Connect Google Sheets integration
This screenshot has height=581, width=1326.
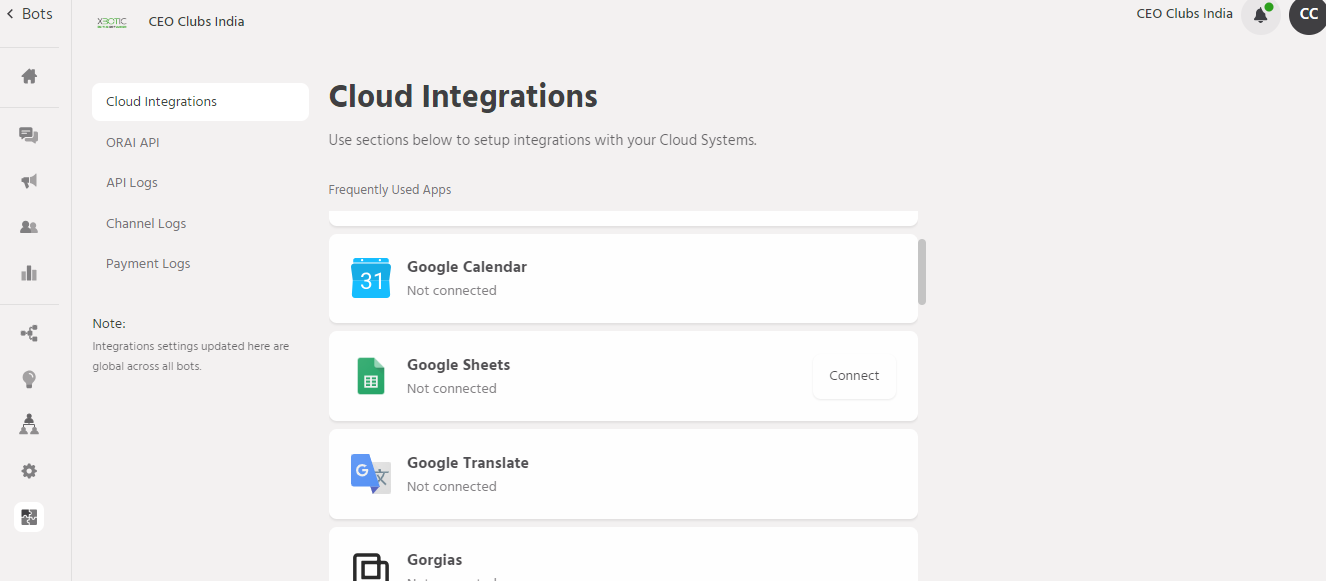tap(854, 376)
